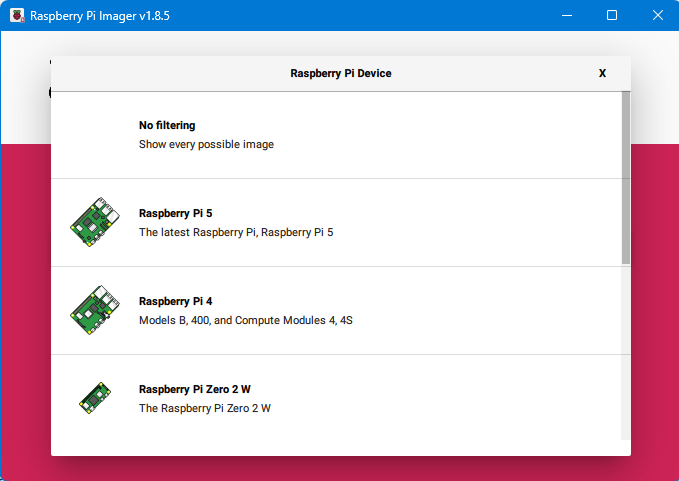The height and width of the screenshot is (481, 679).
Task: Choose the Raspberry Pi Zero 2 W title
Action: [194, 389]
